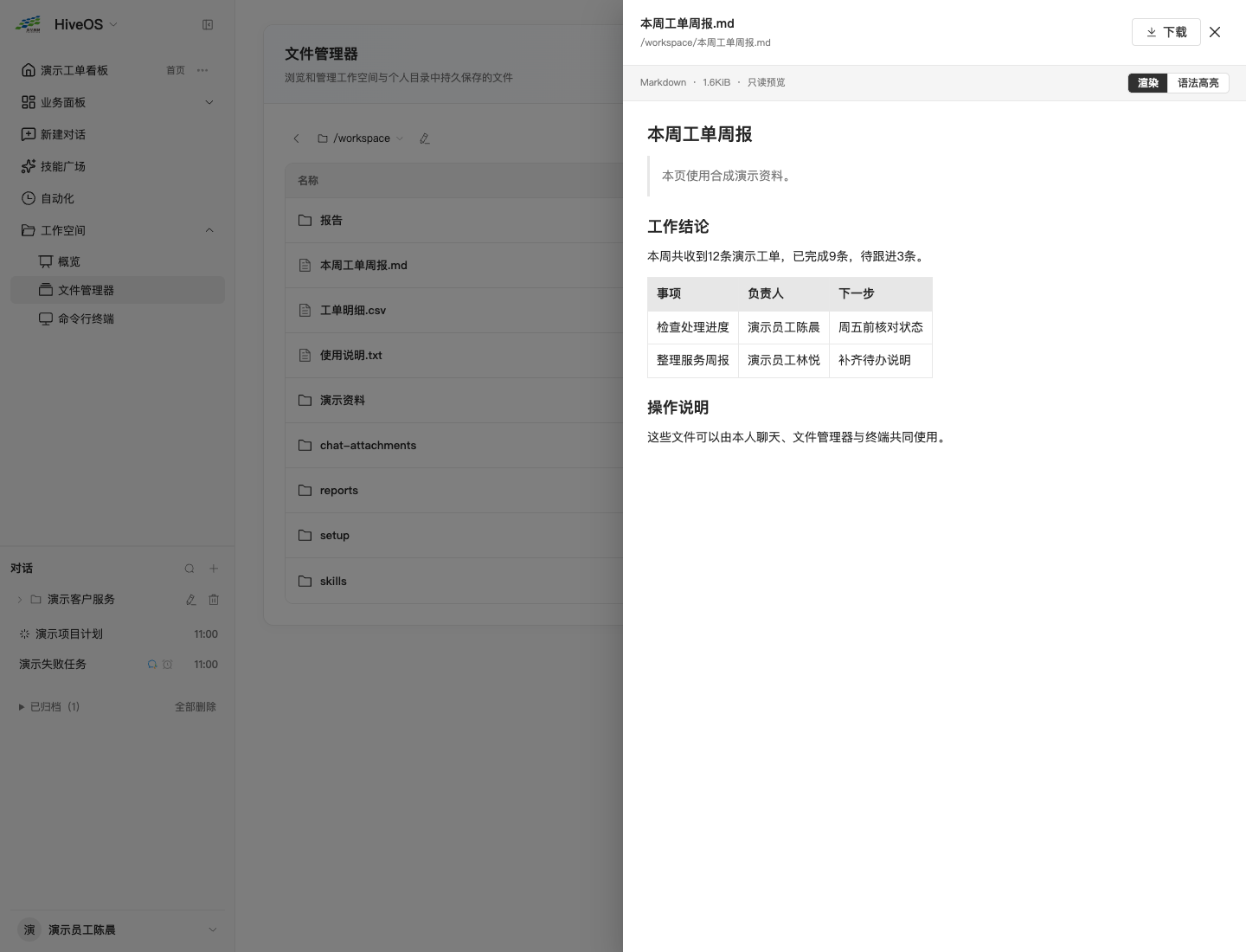1246x952 pixels.
Task: Click 全部删除 for archived conversations
Action: tap(196, 707)
